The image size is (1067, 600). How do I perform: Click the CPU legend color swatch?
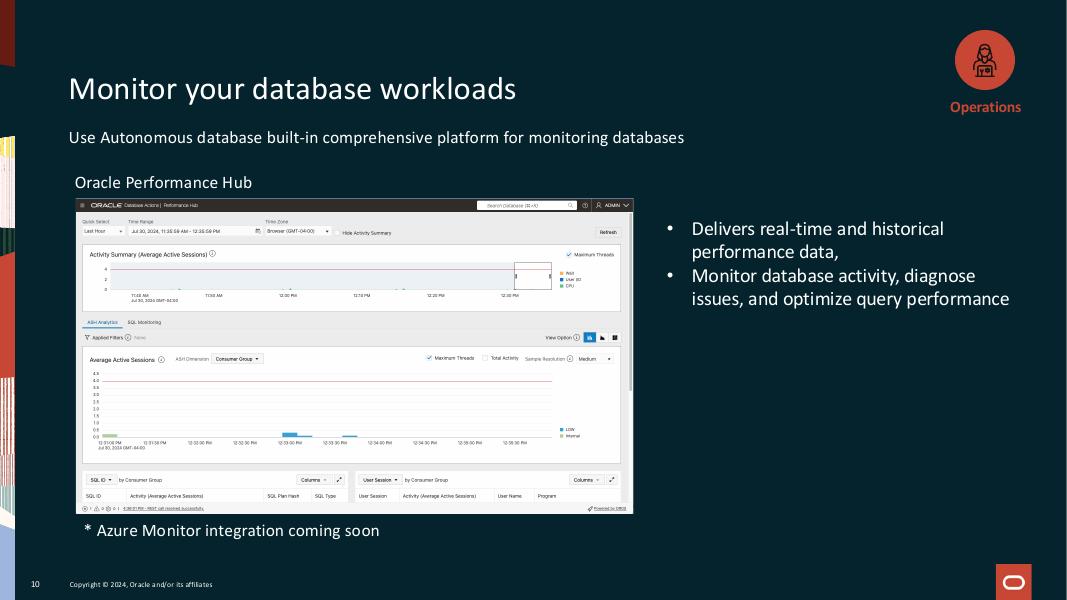561,286
